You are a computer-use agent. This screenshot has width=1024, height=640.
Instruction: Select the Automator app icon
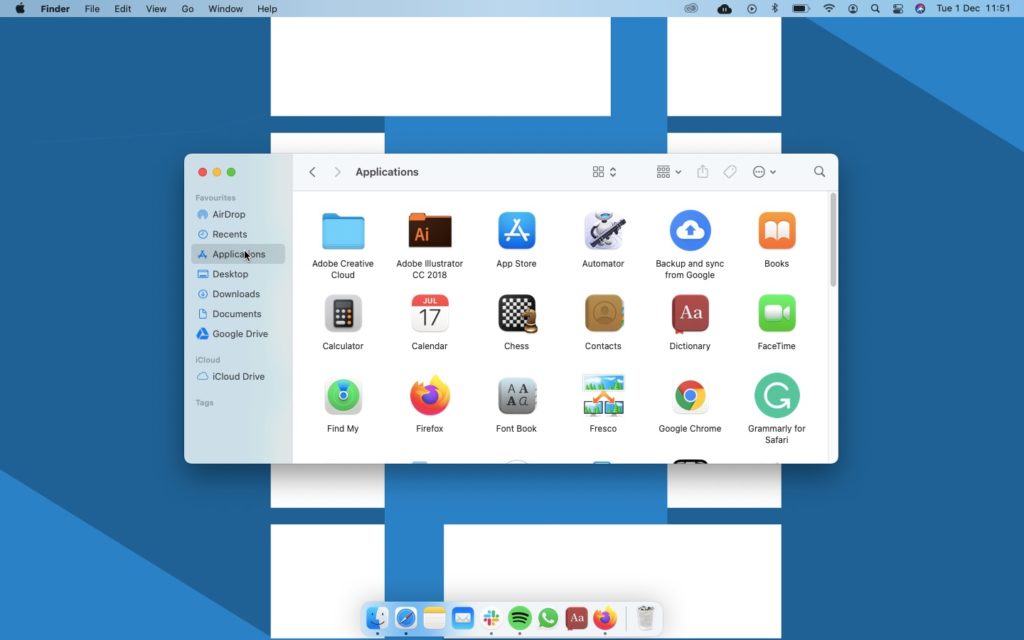click(x=603, y=231)
